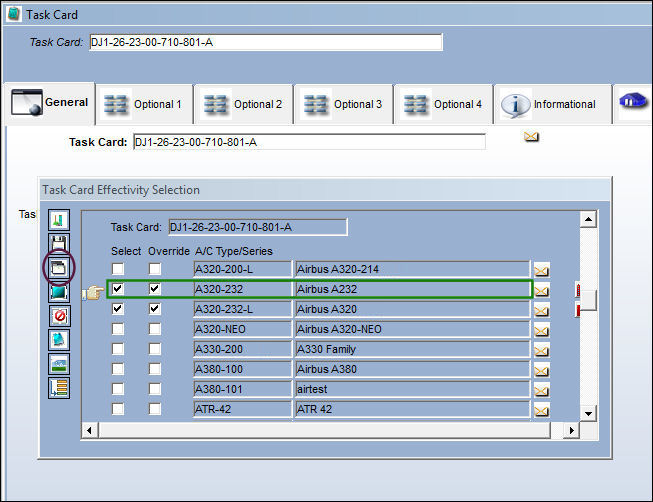Viewport: 653px width, 502px height.
Task: Click the scroll-up arrow of the effectivity list
Action: 588,219
